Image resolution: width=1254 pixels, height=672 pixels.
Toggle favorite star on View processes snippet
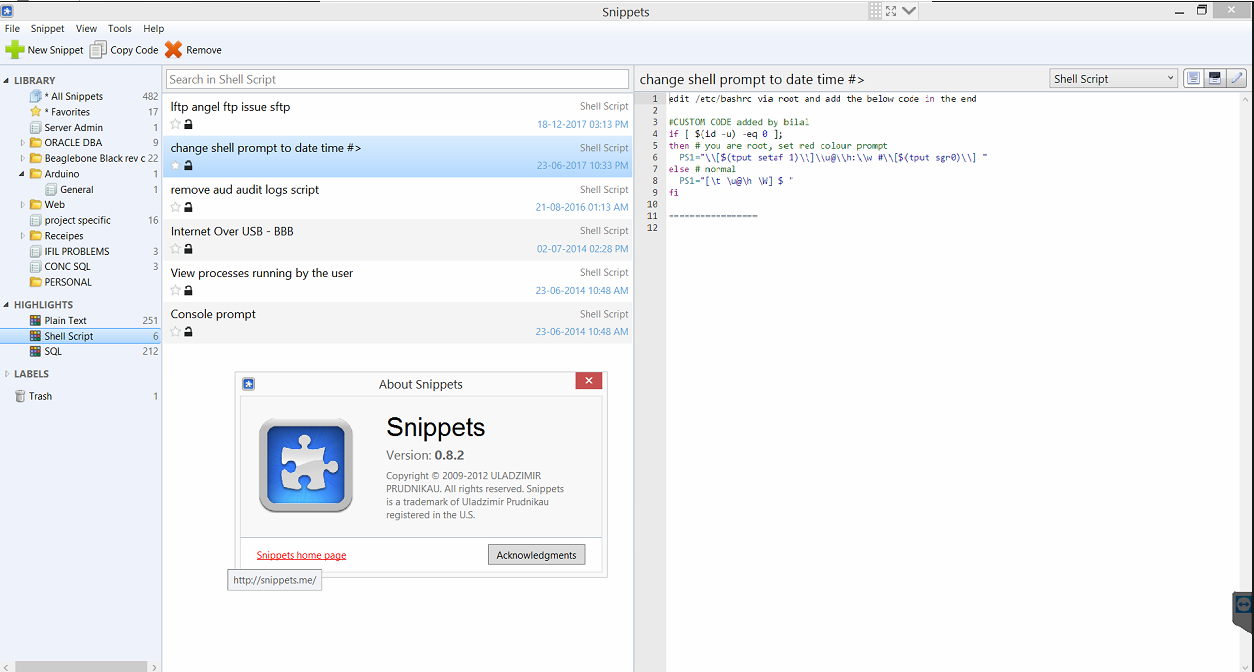point(176,290)
